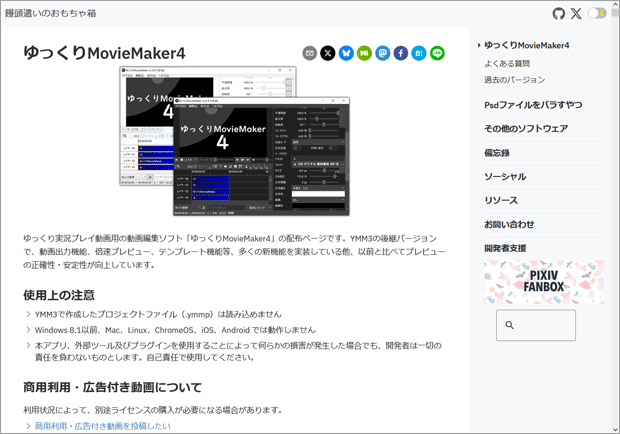Image resolution: width=620 pixels, height=434 pixels.
Task: Click the Windows 8.1以前、Mac、Linux list item
Action: 175,330
